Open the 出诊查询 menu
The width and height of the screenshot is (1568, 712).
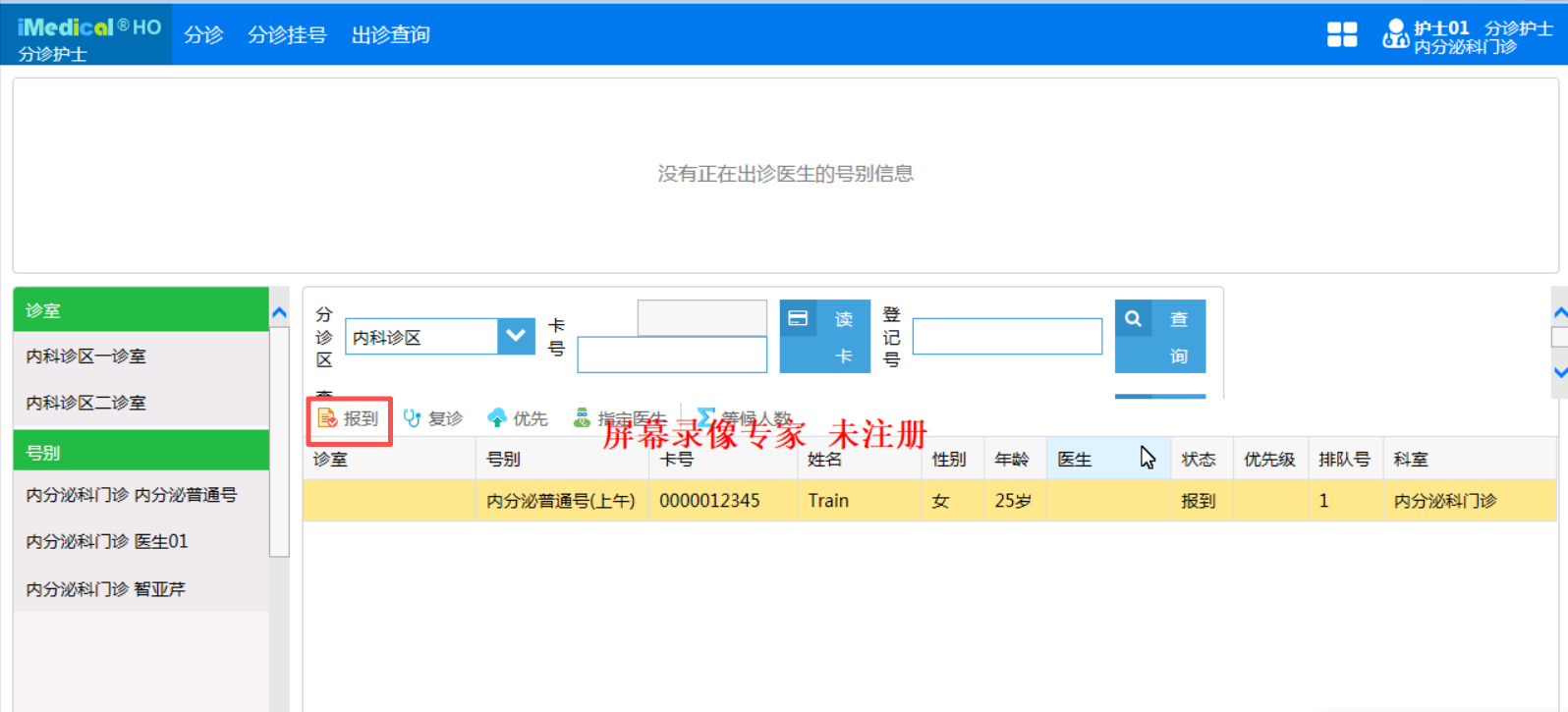[x=391, y=35]
